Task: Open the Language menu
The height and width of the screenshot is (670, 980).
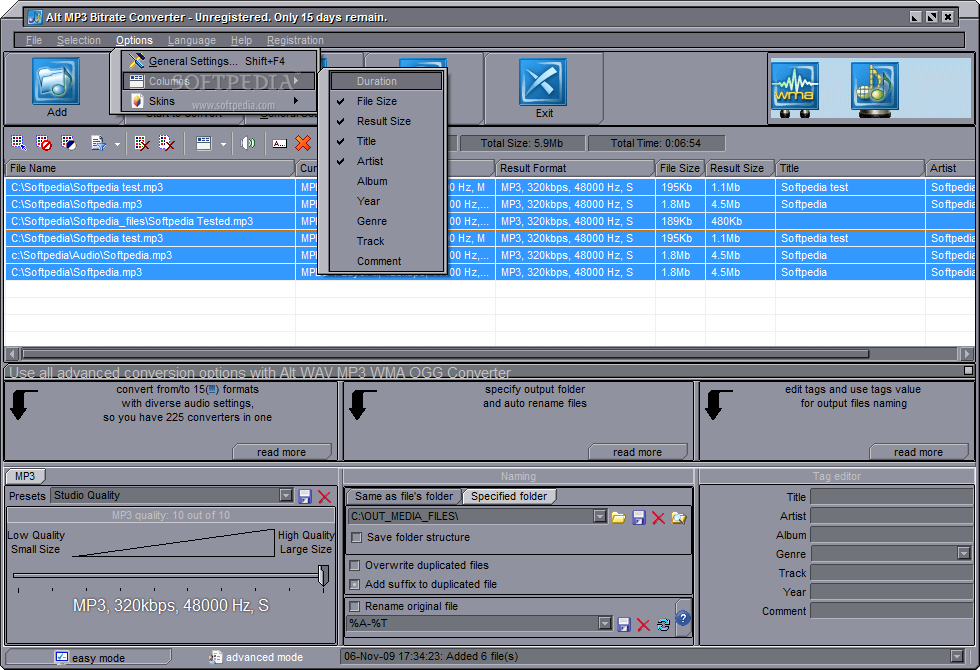Action: coord(192,40)
